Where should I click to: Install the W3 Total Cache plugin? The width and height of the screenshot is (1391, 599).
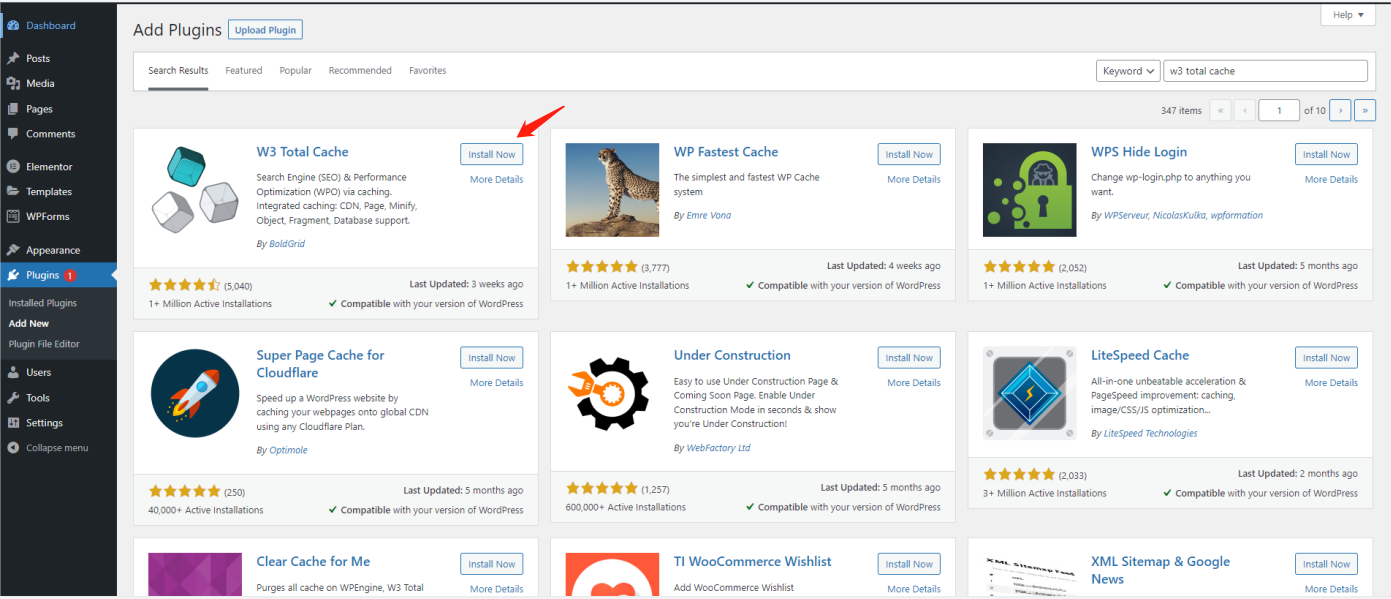coord(492,154)
